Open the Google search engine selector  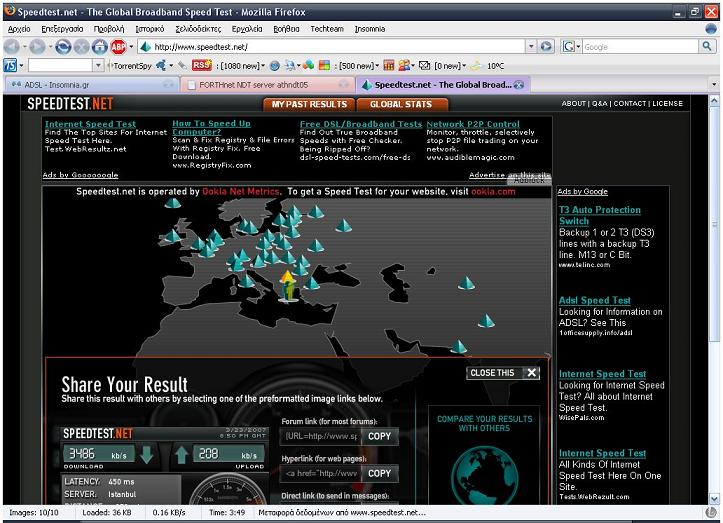point(571,47)
